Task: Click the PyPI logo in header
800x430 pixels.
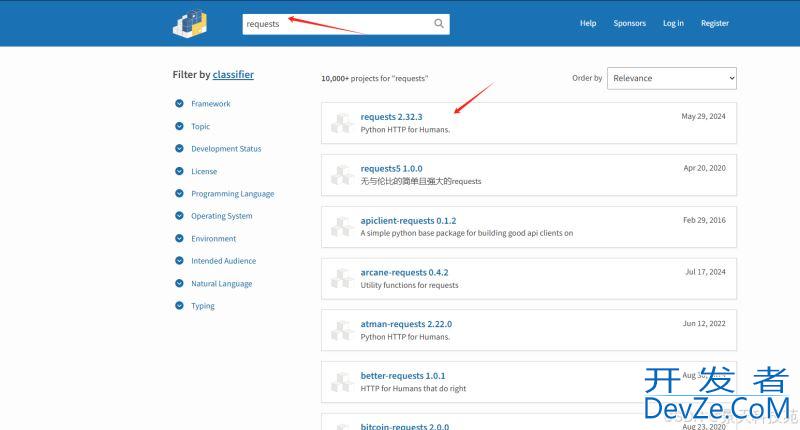Action: tap(190, 23)
